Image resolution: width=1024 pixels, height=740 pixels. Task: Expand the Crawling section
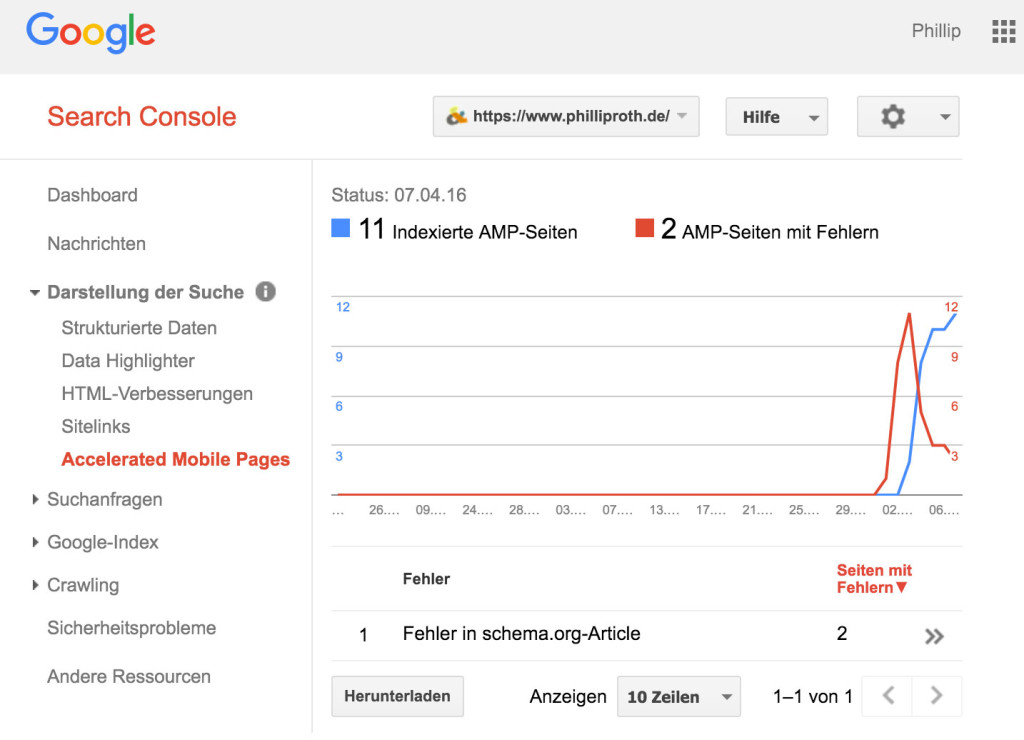coord(35,585)
